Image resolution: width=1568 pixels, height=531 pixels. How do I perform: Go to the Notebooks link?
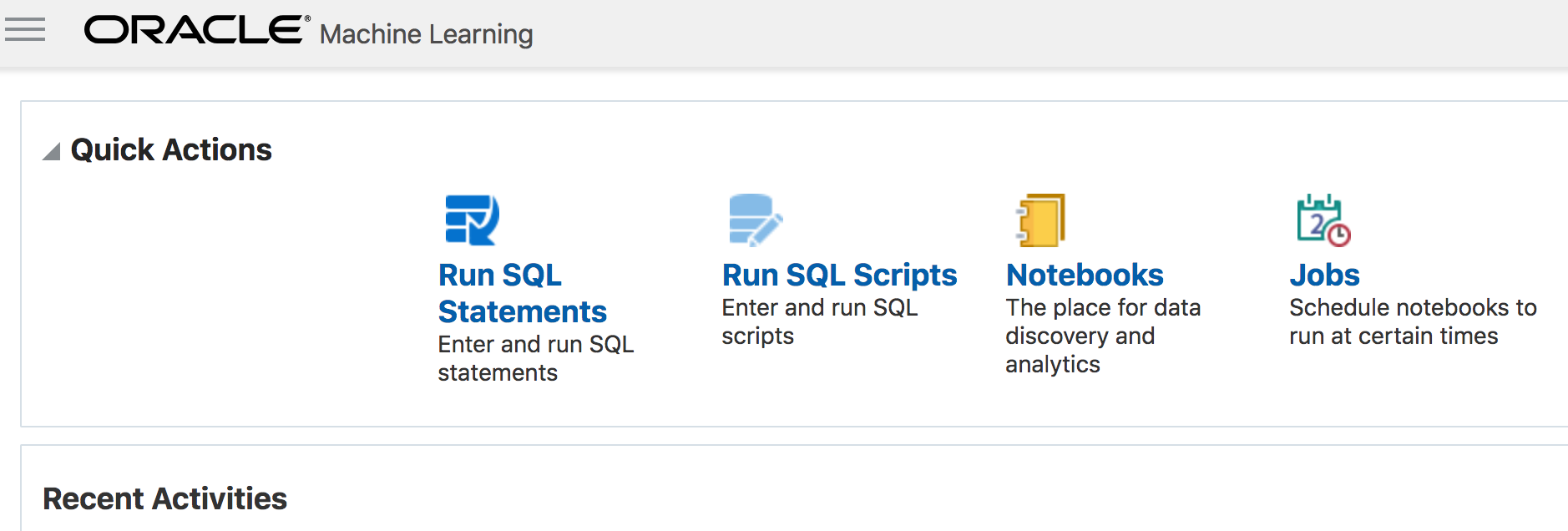coord(1084,275)
